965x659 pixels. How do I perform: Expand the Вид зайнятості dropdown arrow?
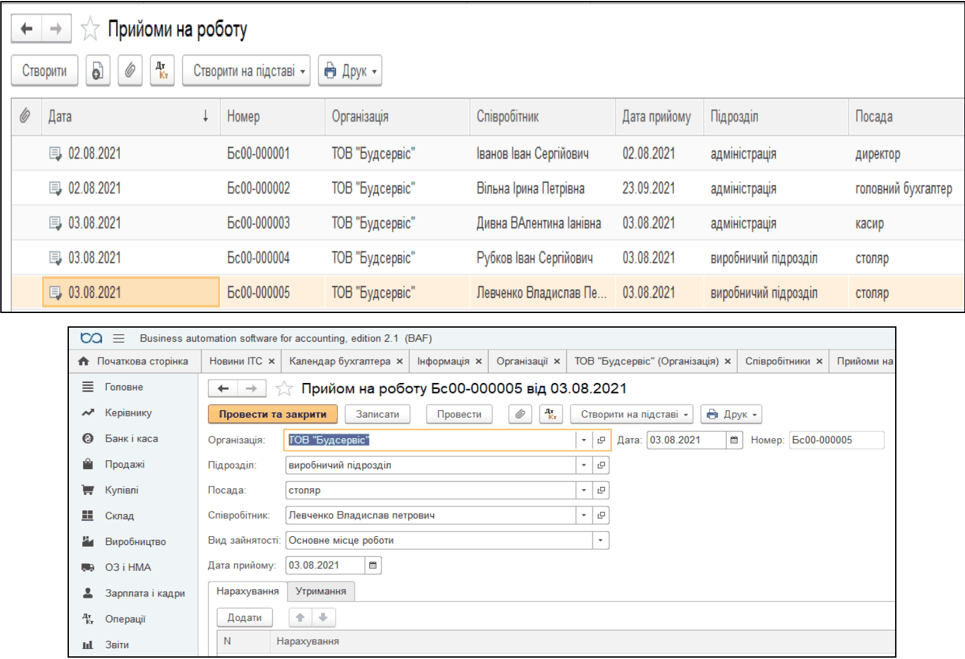pos(601,540)
